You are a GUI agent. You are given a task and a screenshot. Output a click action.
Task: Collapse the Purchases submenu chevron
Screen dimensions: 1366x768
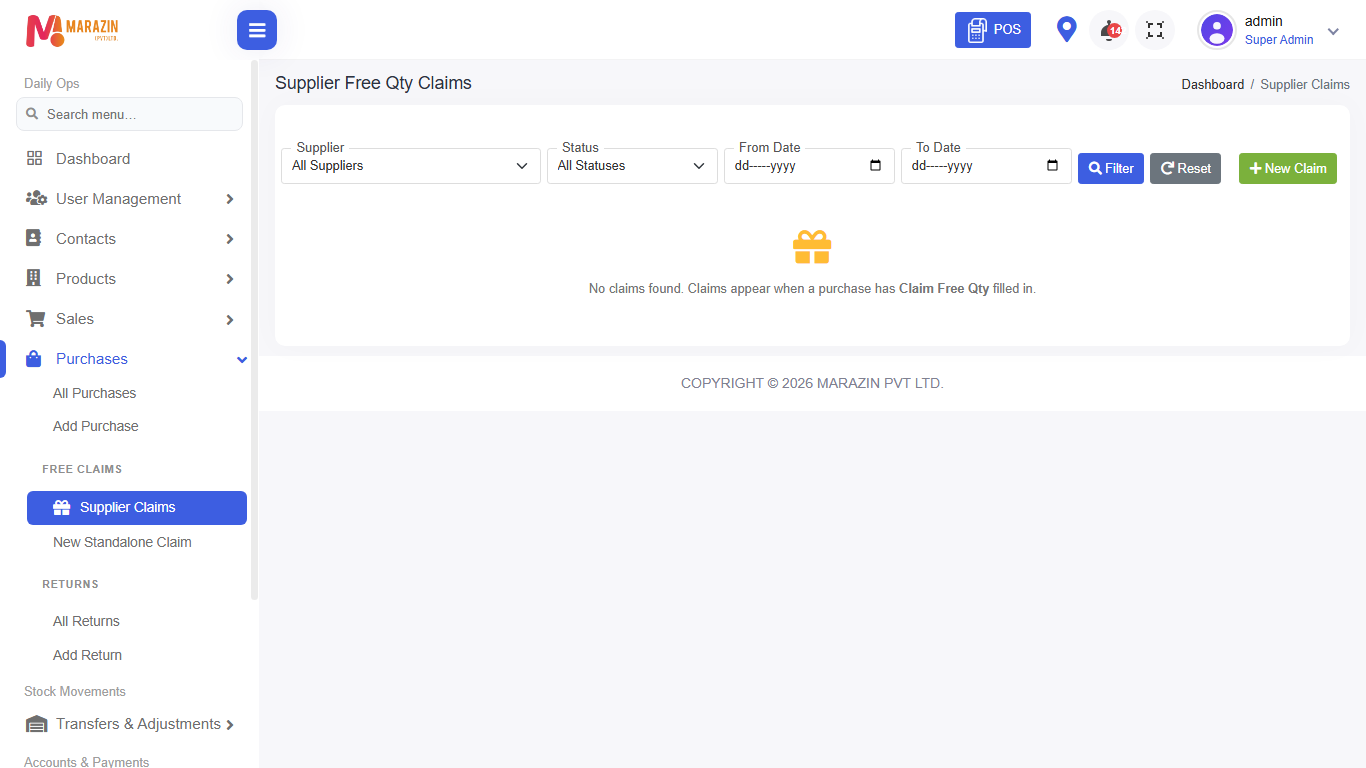[241, 359]
